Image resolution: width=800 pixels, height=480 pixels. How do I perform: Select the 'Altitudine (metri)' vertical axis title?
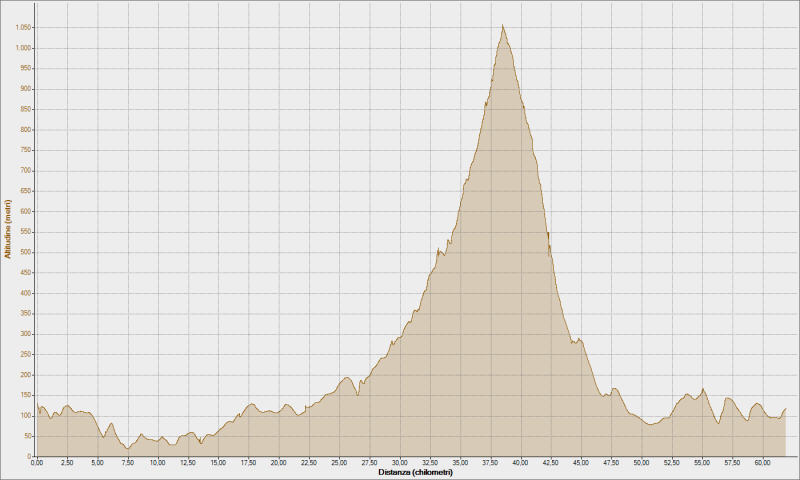8,229
